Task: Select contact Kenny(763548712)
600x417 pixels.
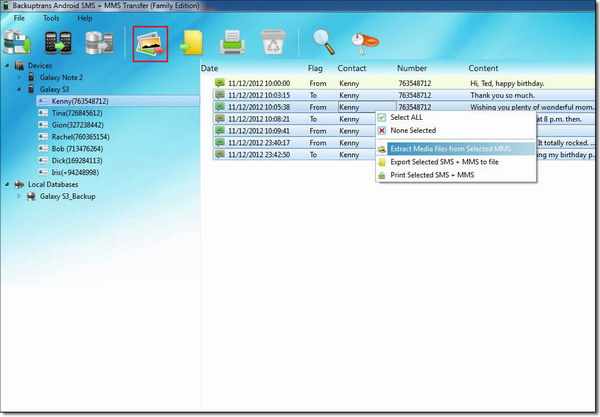Action: pyautogui.click(x=118, y=101)
